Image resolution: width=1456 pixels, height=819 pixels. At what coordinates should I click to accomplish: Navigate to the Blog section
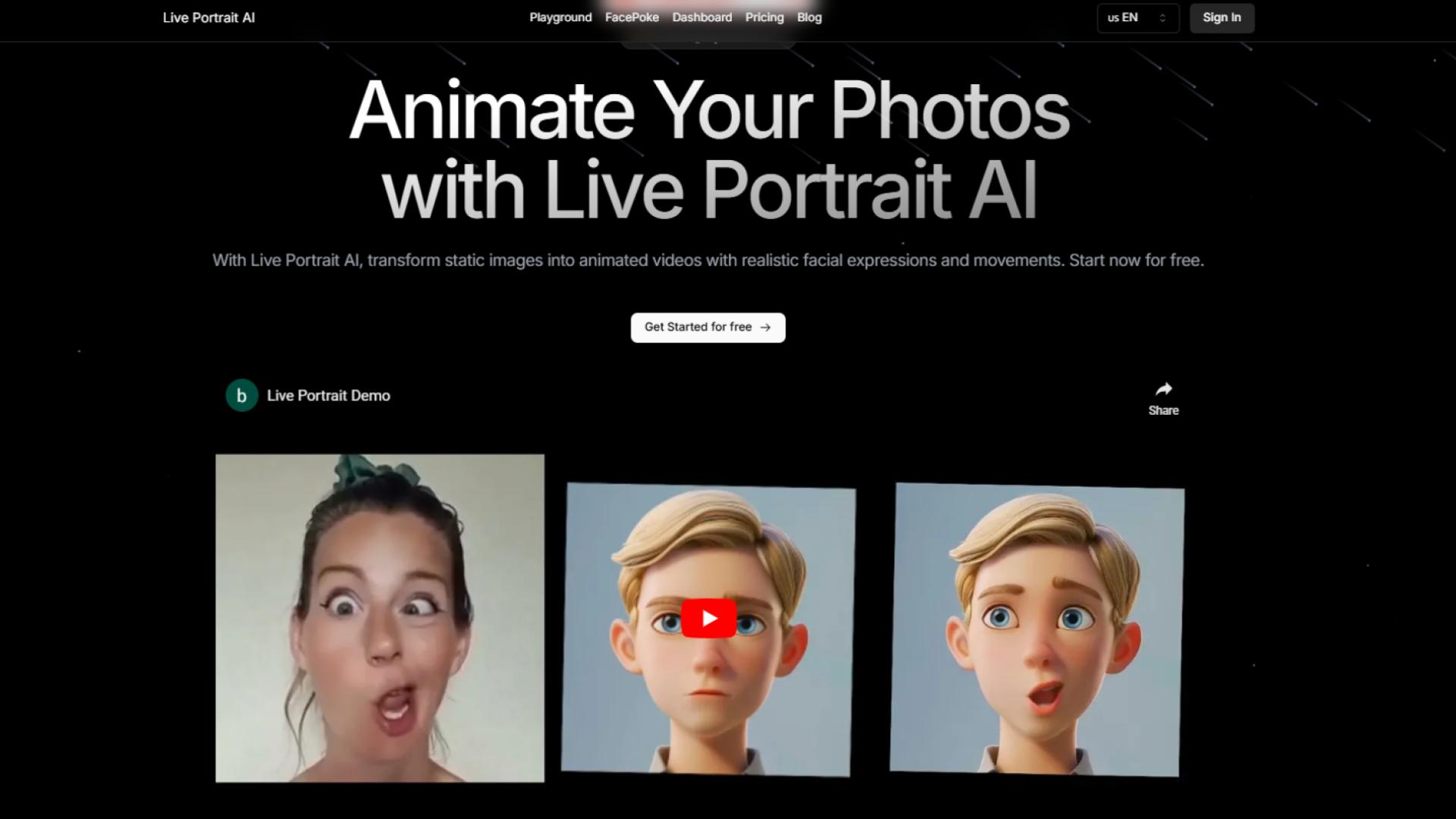pos(808,17)
